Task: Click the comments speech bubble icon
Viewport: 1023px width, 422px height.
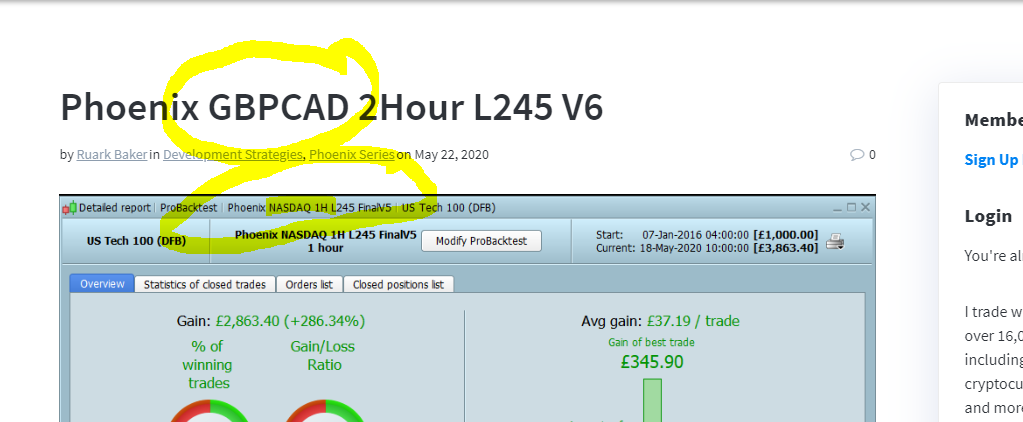Action: click(x=857, y=155)
